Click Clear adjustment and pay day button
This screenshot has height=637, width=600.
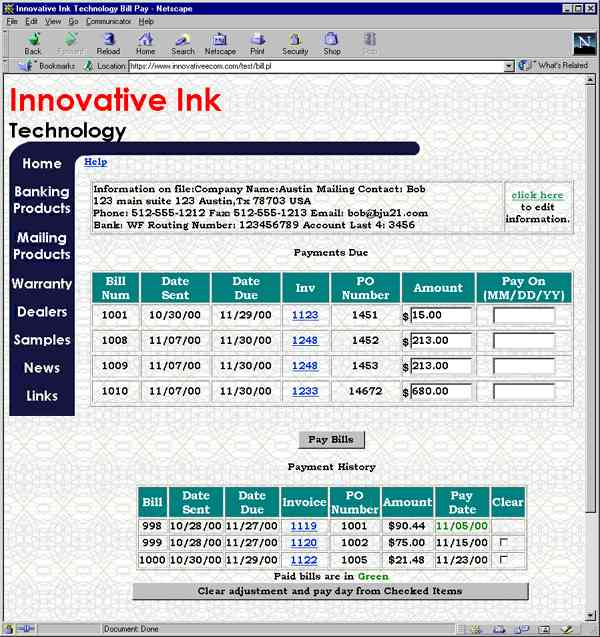[x=330, y=591]
